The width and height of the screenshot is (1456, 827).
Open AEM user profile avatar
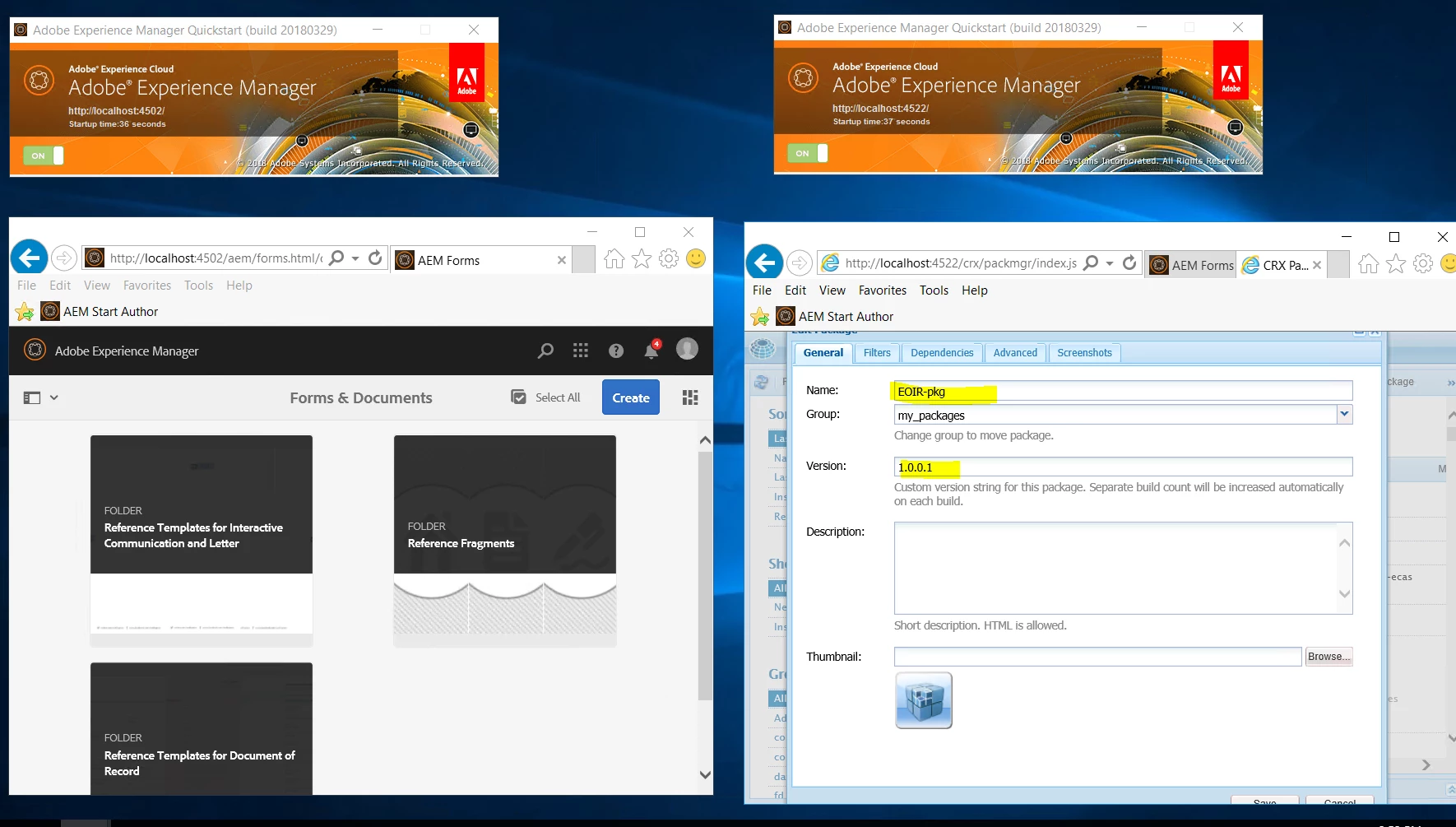pos(687,349)
